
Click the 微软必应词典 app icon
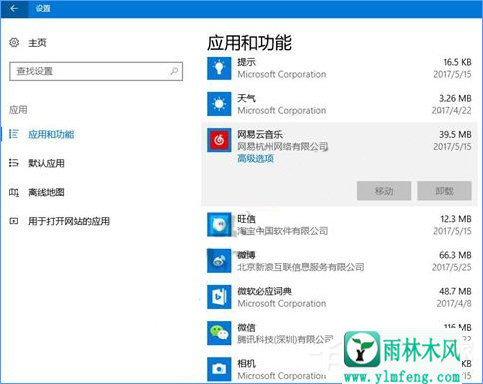pos(219,297)
